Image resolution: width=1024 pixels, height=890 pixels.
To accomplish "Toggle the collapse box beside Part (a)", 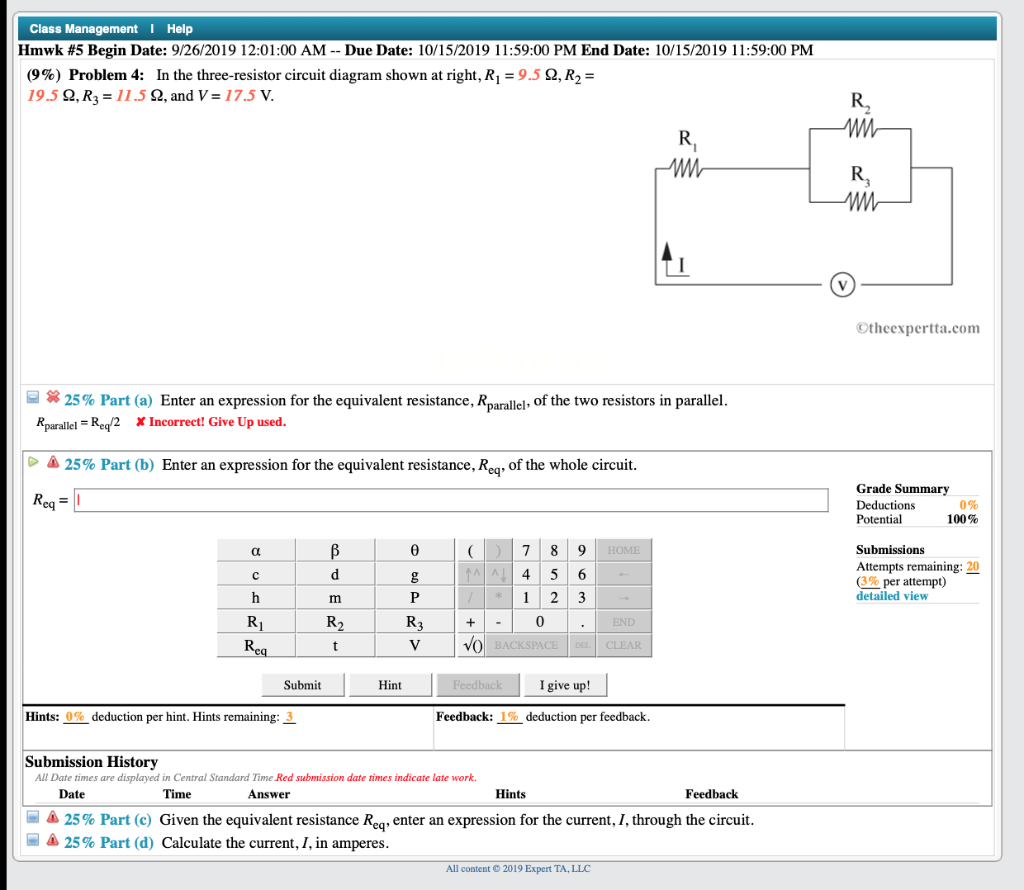I will click(32, 399).
